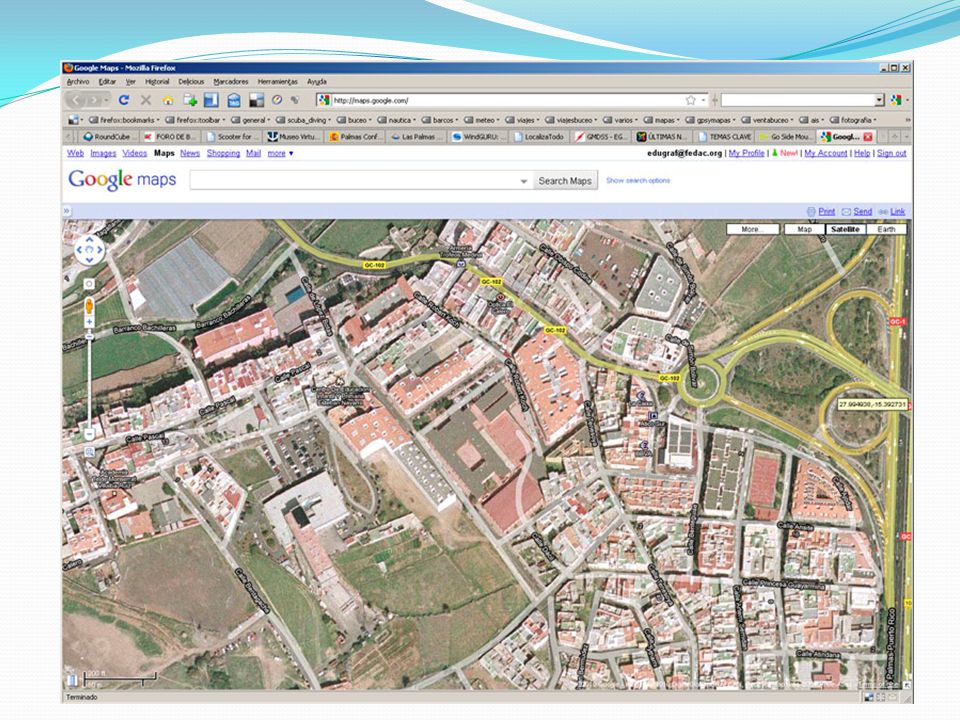Image resolution: width=960 pixels, height=720 pixels.
Task: Bookmark this page with the star icon
Action: (691, 100)
